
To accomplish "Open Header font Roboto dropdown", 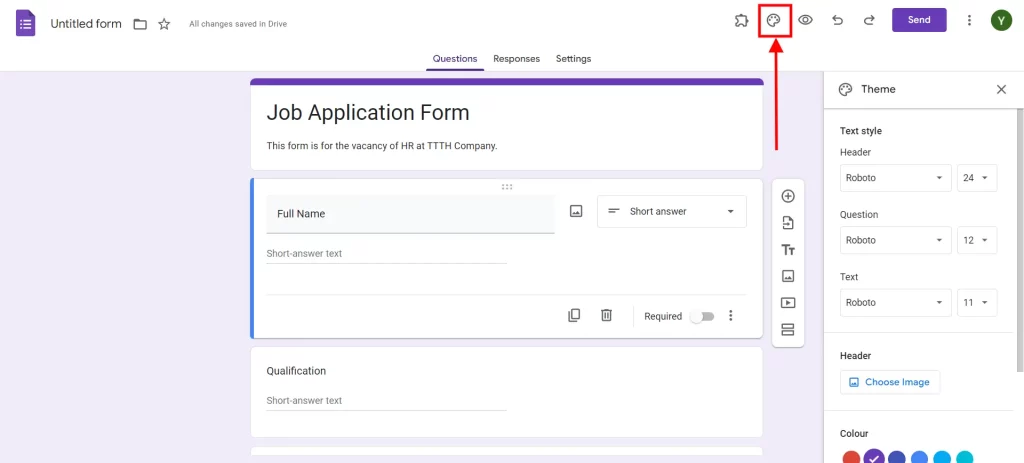I will point(895,178).
